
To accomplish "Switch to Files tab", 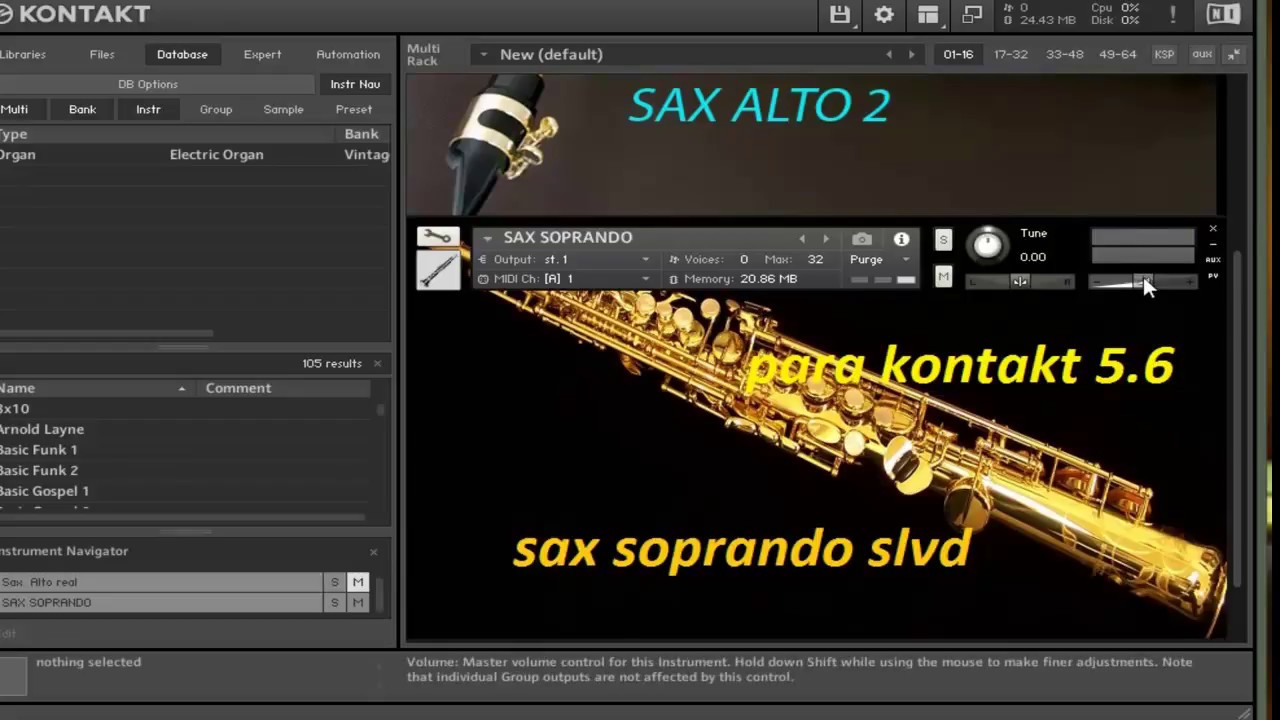I will click(102, 54).
